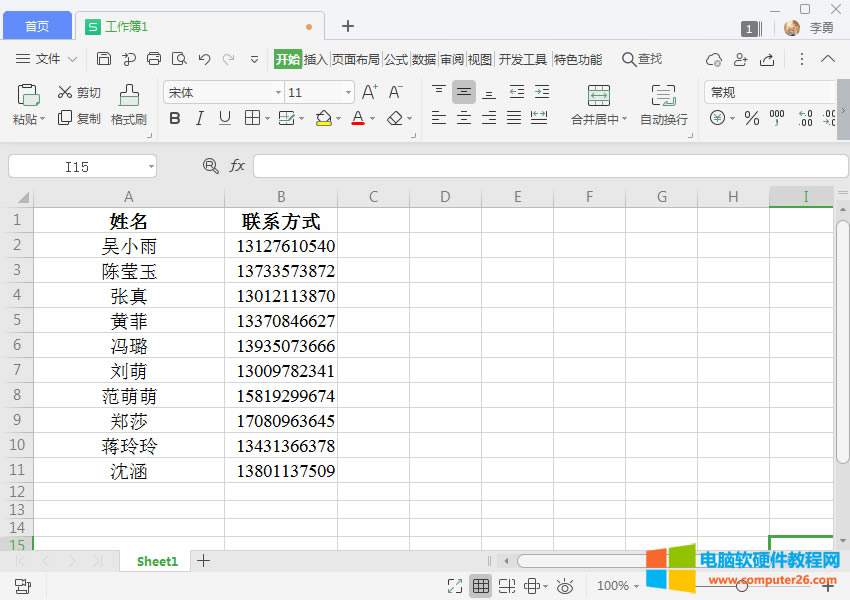Toggle eye protection mode icon in status bar

[565, 586]
